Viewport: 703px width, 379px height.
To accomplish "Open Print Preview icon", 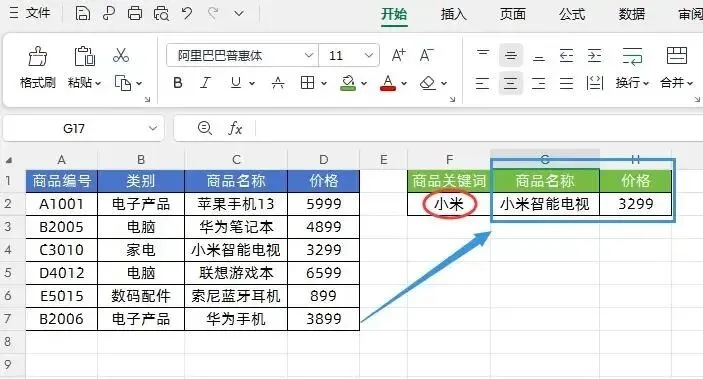I will (x=161, y=13).
